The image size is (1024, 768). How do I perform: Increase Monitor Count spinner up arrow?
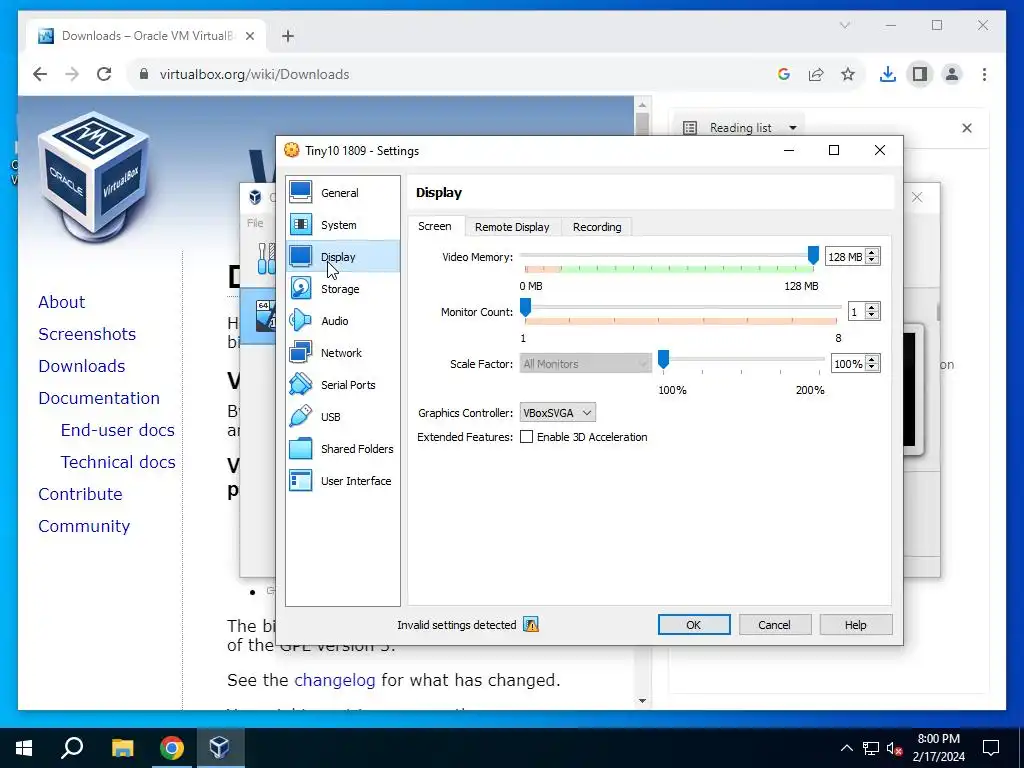click(x=872, y=308)
